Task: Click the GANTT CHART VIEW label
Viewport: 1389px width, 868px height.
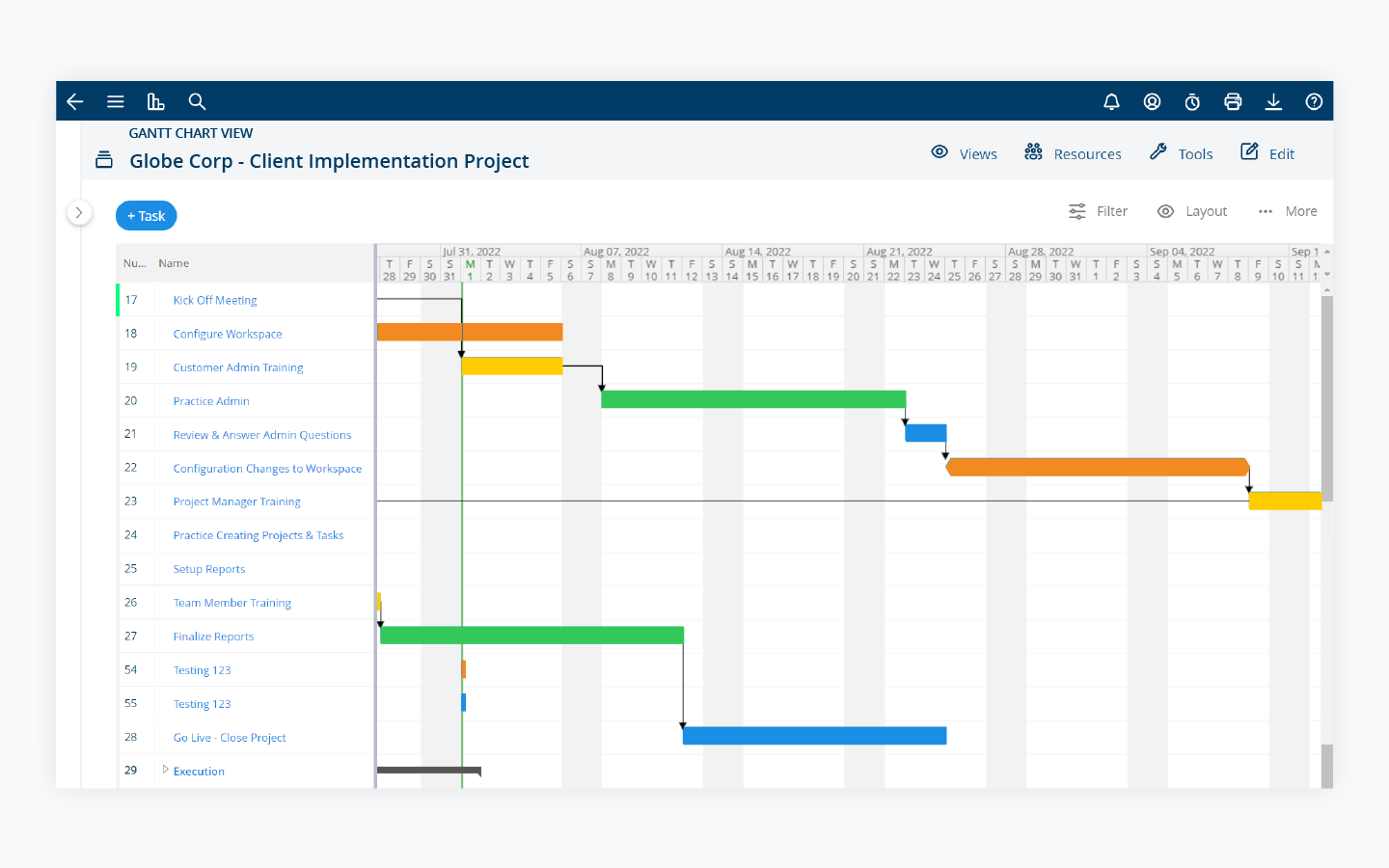Action: pyautogui.click(x=191, y=133)
